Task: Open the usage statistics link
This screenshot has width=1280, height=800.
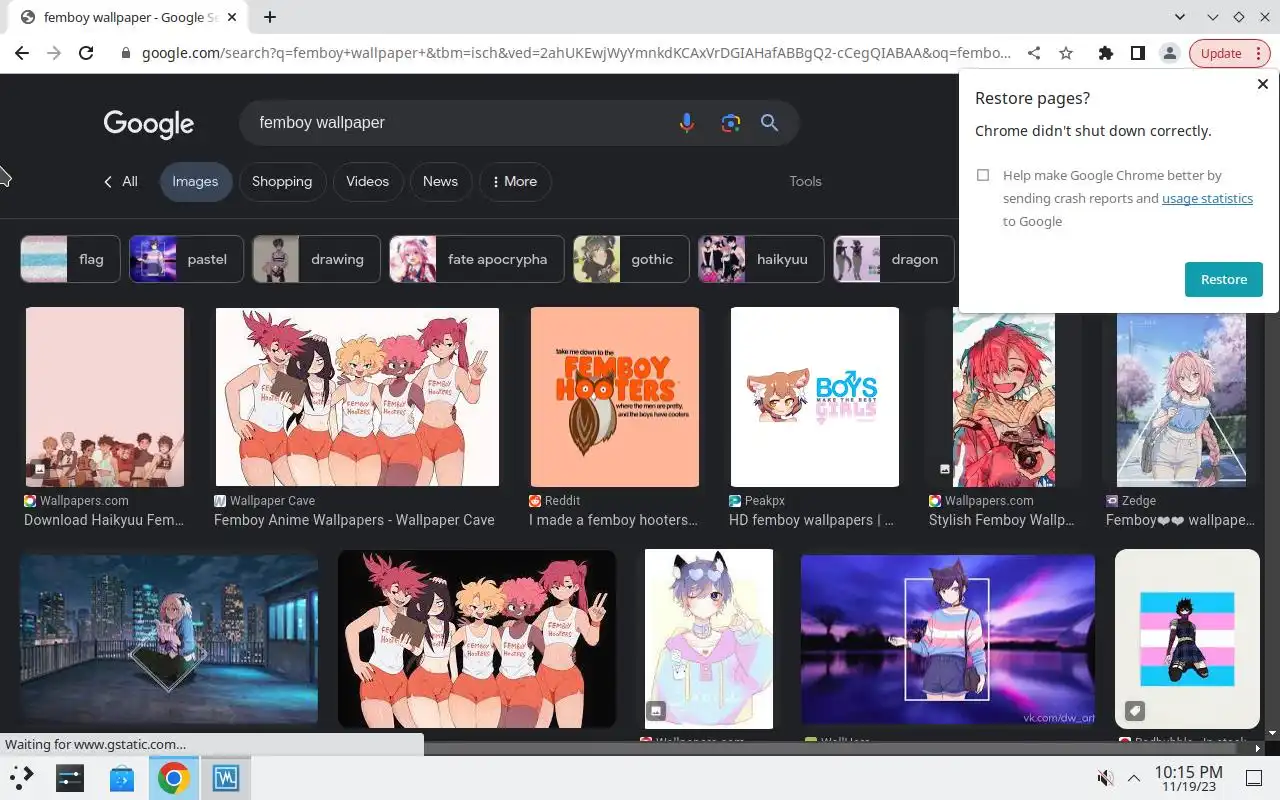Action: pyautogui.click(x=1207, y=198)
